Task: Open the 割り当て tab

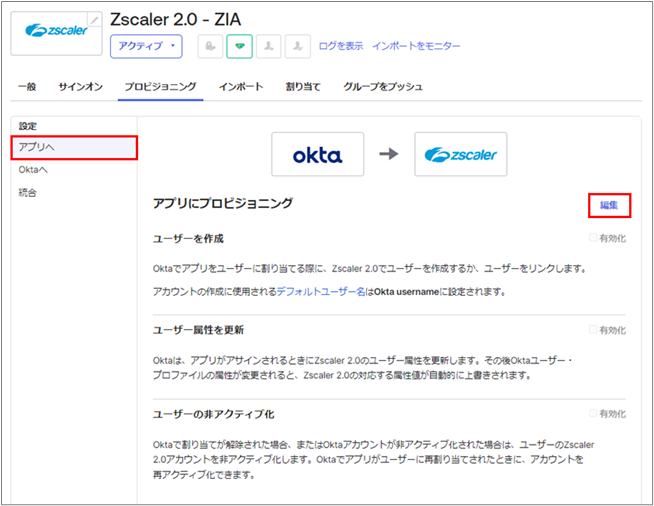Action: [303, 87]
